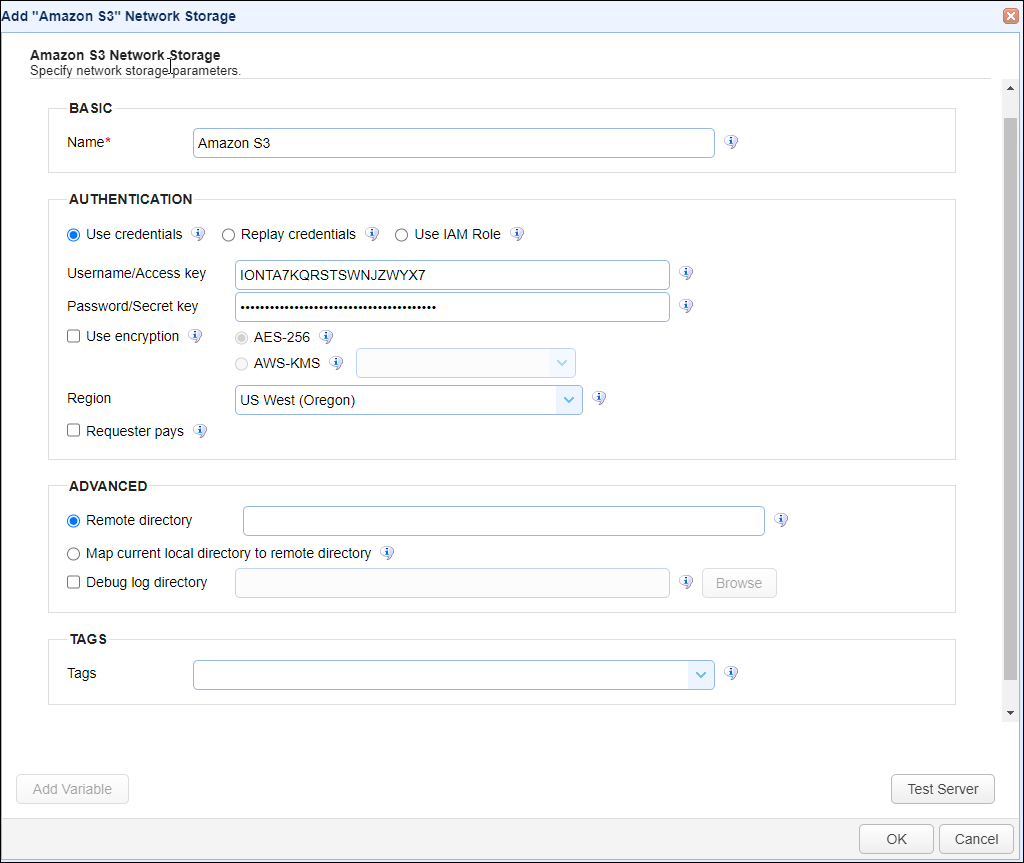This screenshot has width=1024, height=863.
Task: Click the Cancel button
Action: 976,839
